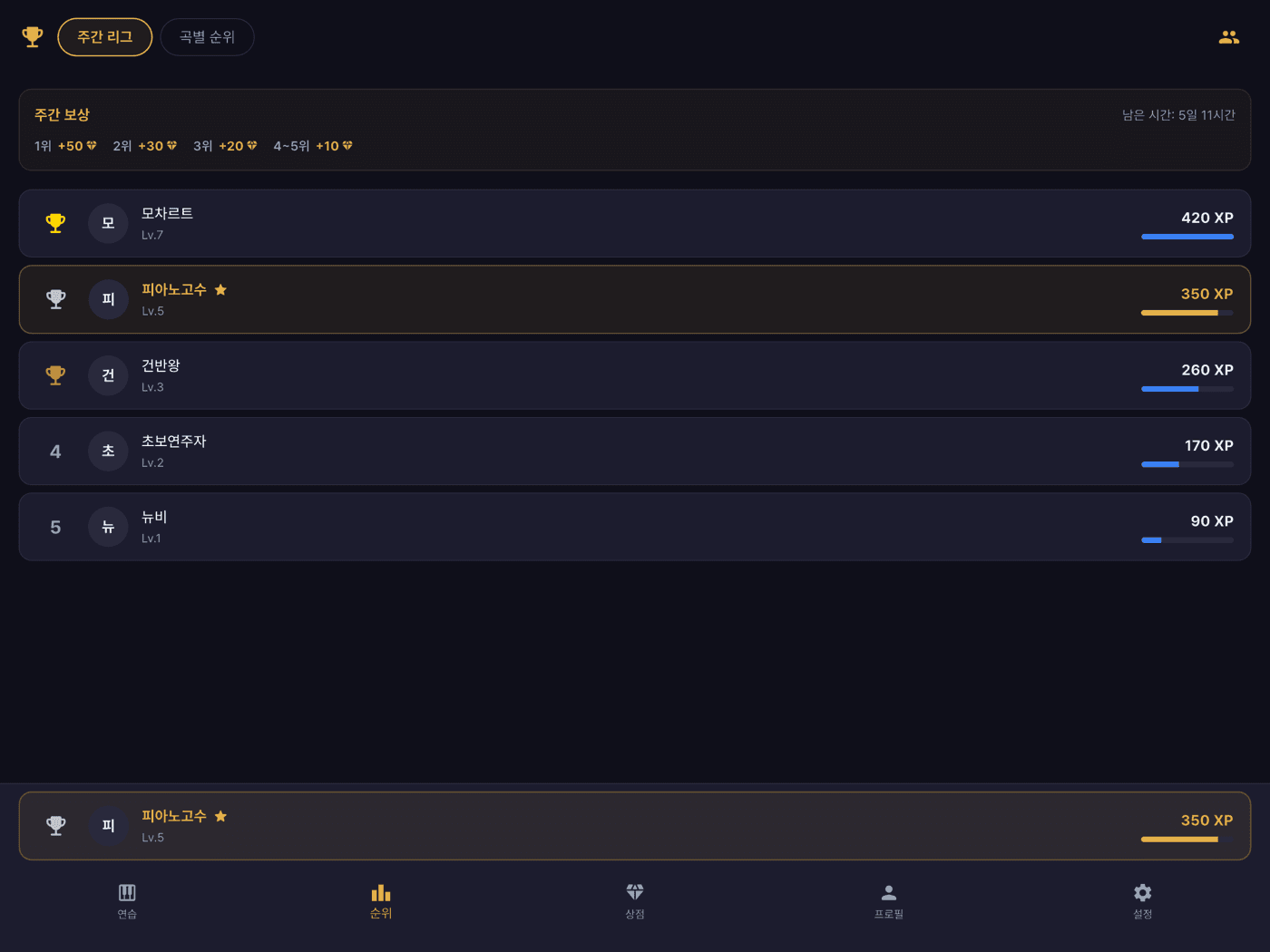Click the gold trophy beside 모차르트
Image resolution: width=1270 pixels, height=952 pixels.
(55, 223)
